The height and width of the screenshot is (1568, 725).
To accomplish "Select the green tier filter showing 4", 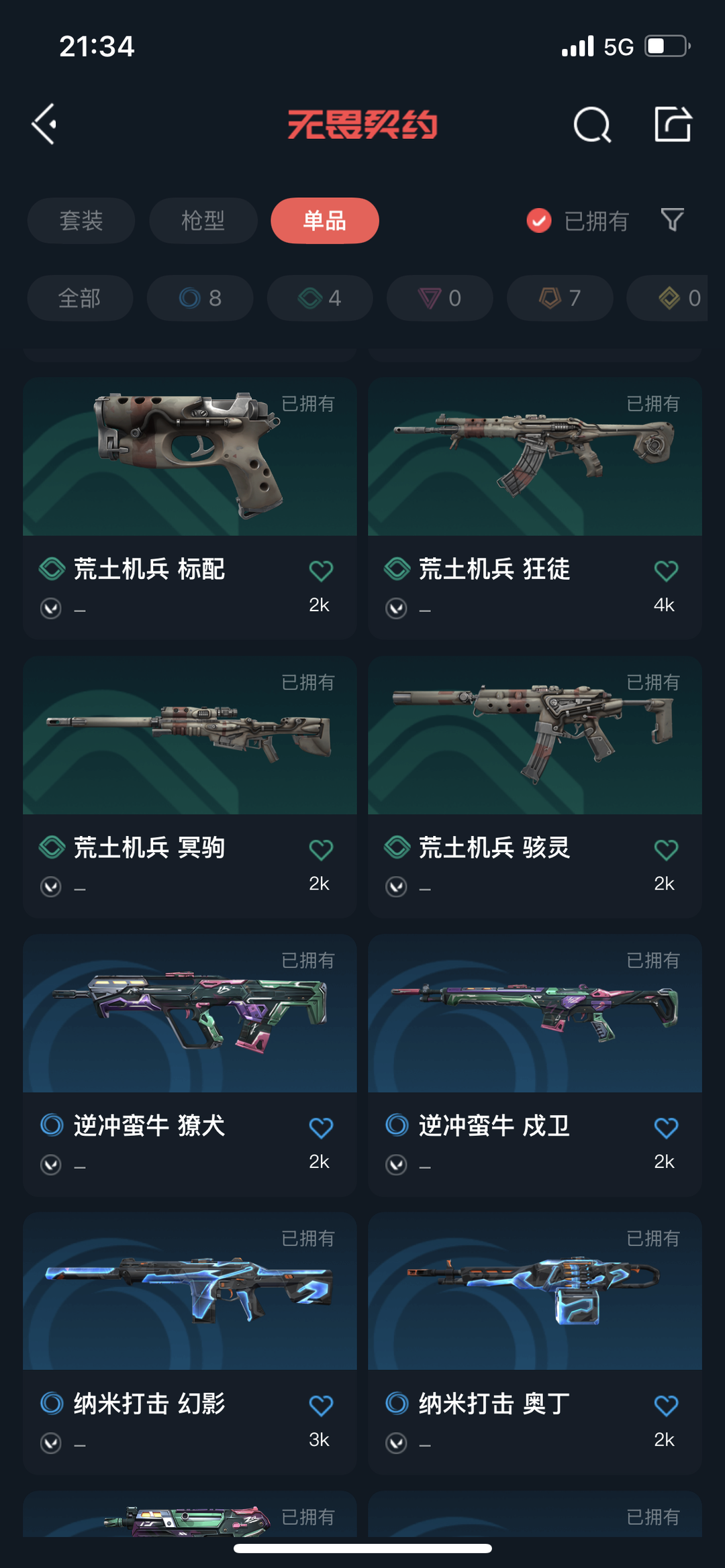I will (x=320, y=298).
